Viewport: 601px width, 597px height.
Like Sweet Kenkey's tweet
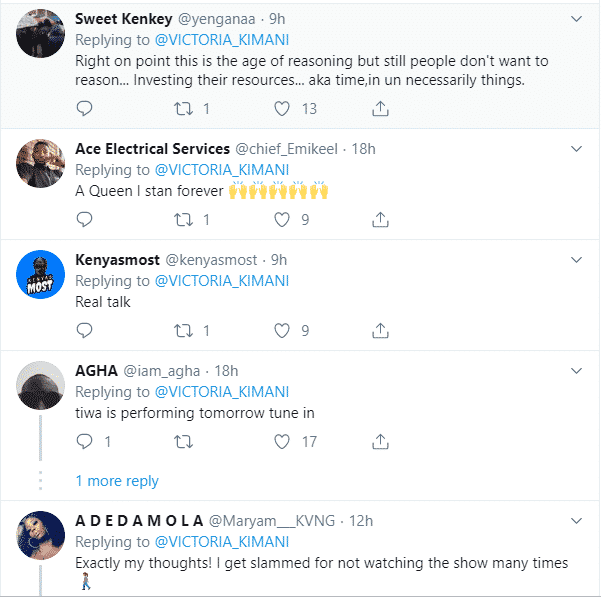[x=282, y=108]
